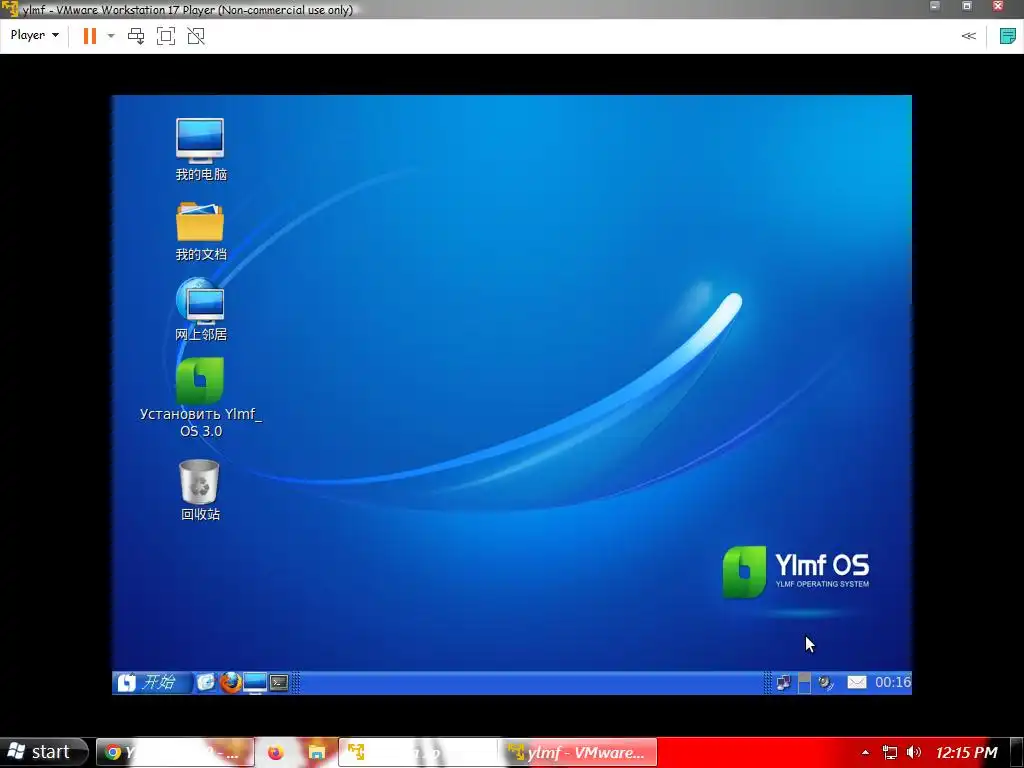This screenshot has height=768, width=1024.
Task: Send Ctrl+Alt+Del to the virtual machine
Action: (x=136, y=36)
